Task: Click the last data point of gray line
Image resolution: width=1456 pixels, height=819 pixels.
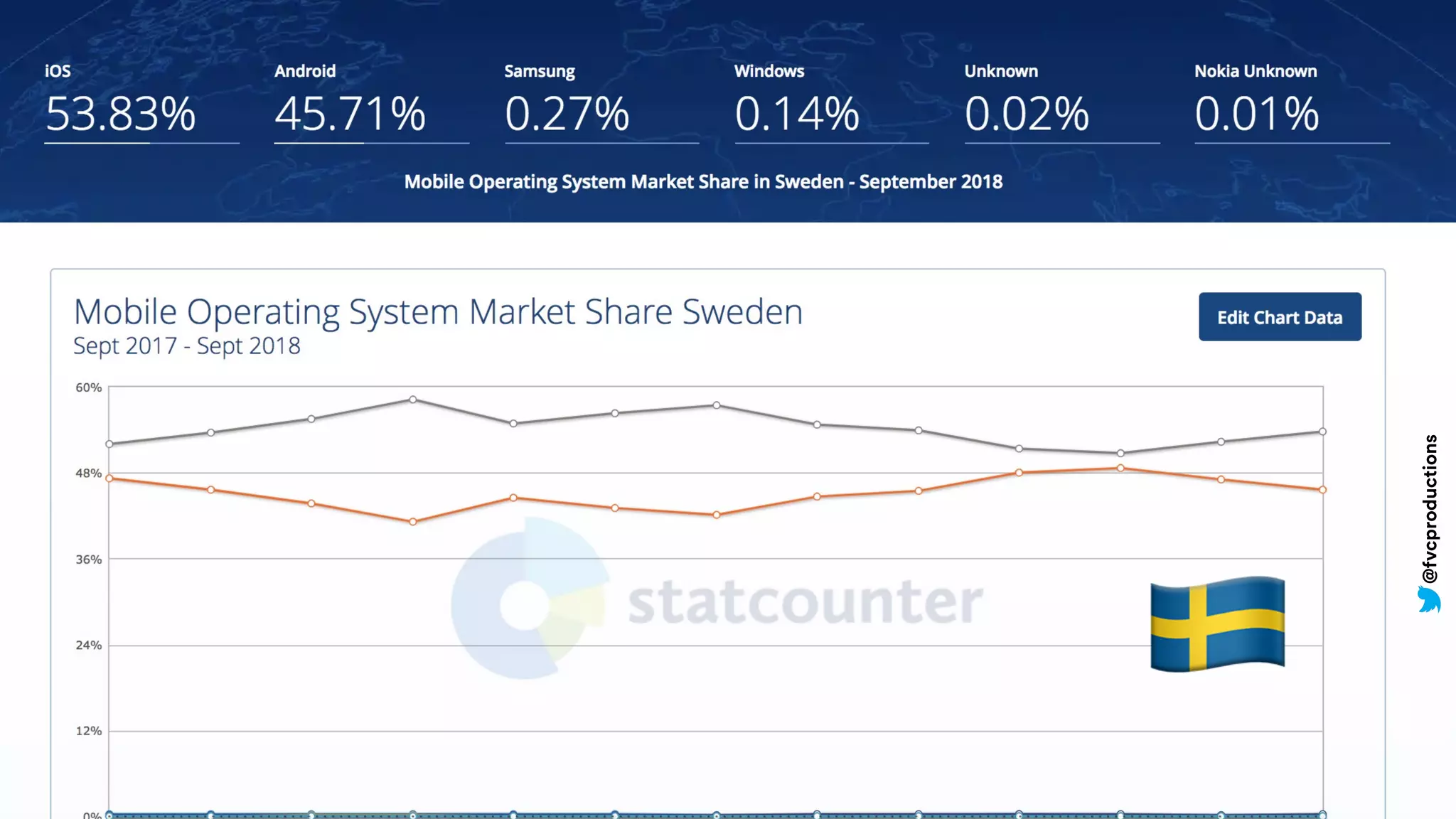Action: tap(1322, 432)
